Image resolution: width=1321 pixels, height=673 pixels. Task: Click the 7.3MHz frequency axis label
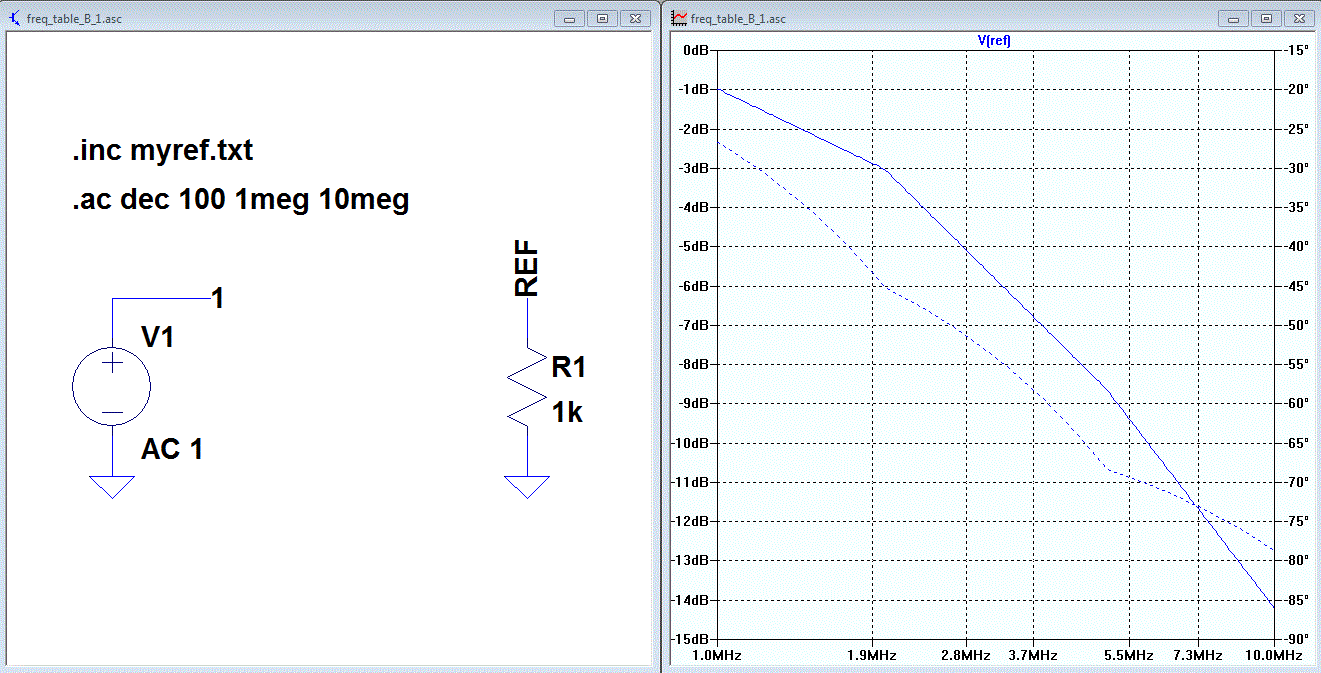tap(1199, 656)
